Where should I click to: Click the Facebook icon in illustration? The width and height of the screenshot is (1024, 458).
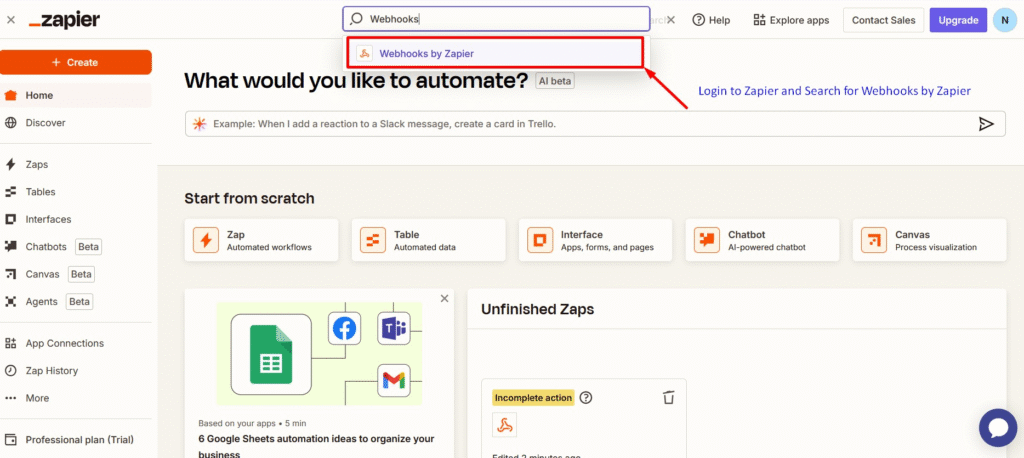(344, 329)
